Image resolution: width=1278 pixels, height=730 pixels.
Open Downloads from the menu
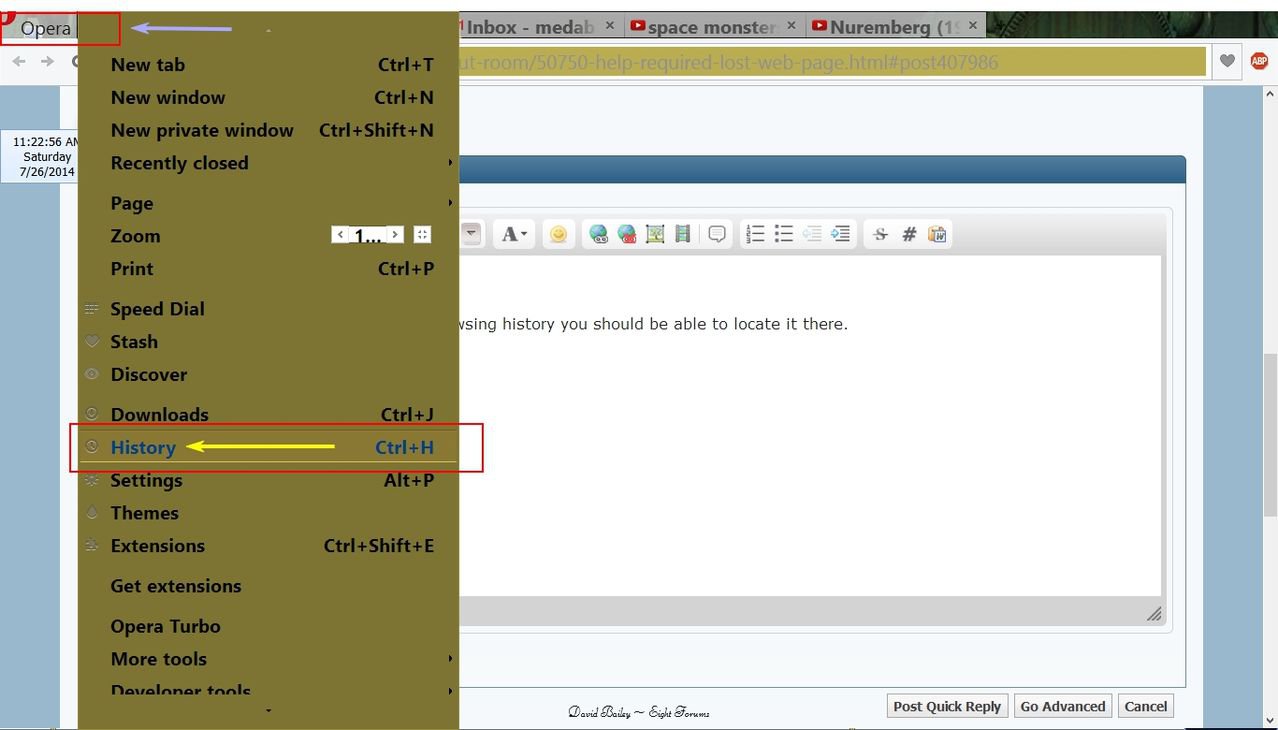click(270, 415)
